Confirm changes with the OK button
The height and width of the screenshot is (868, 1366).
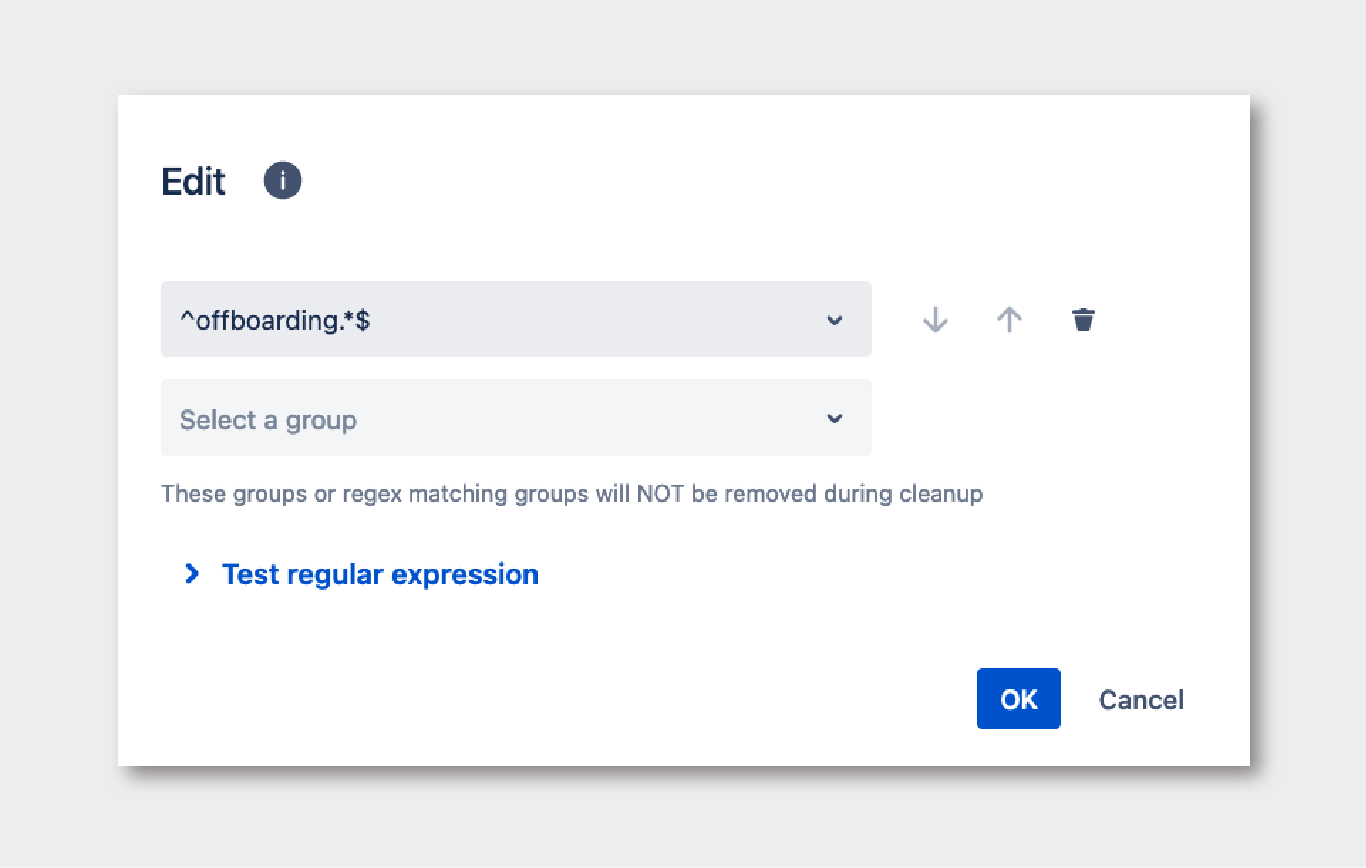tap(1018, 699)
